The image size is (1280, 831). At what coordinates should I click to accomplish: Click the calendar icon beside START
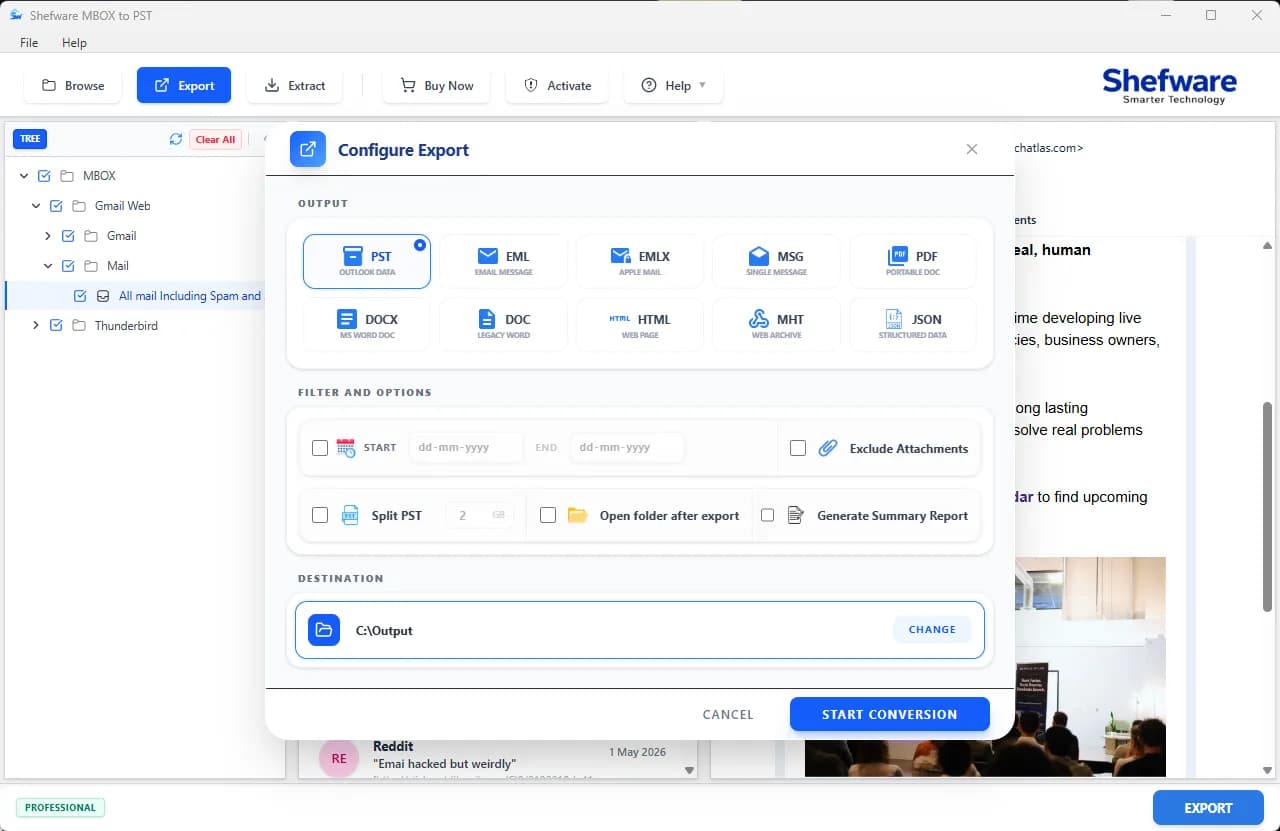346,448
